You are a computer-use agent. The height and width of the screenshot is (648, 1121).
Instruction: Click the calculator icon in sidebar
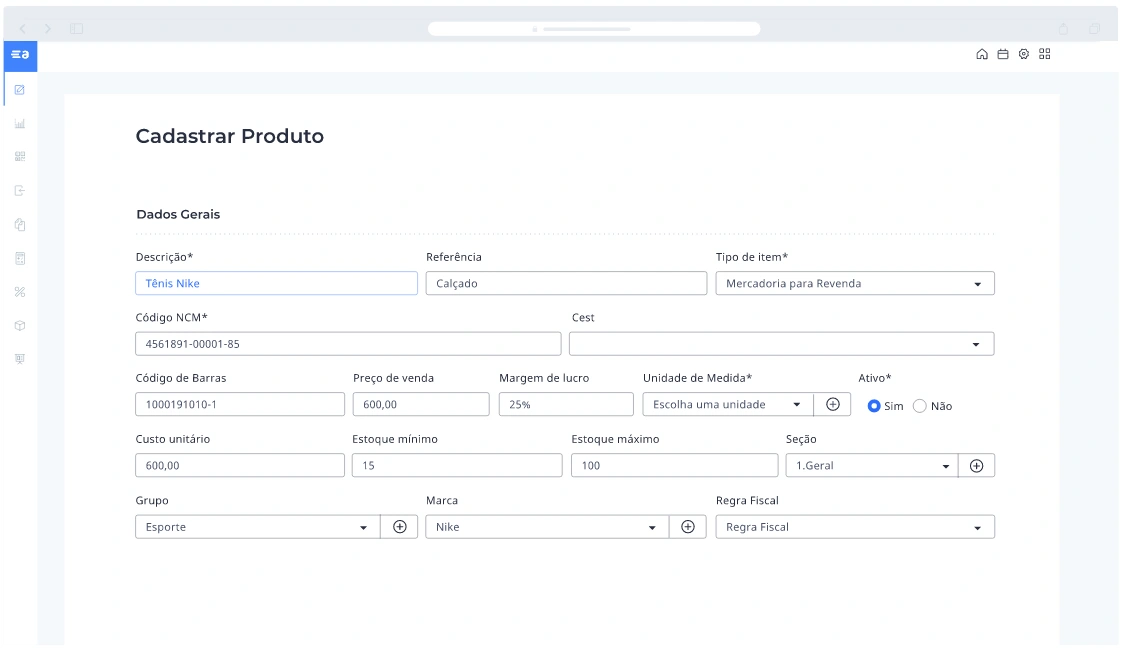[20, 258]
